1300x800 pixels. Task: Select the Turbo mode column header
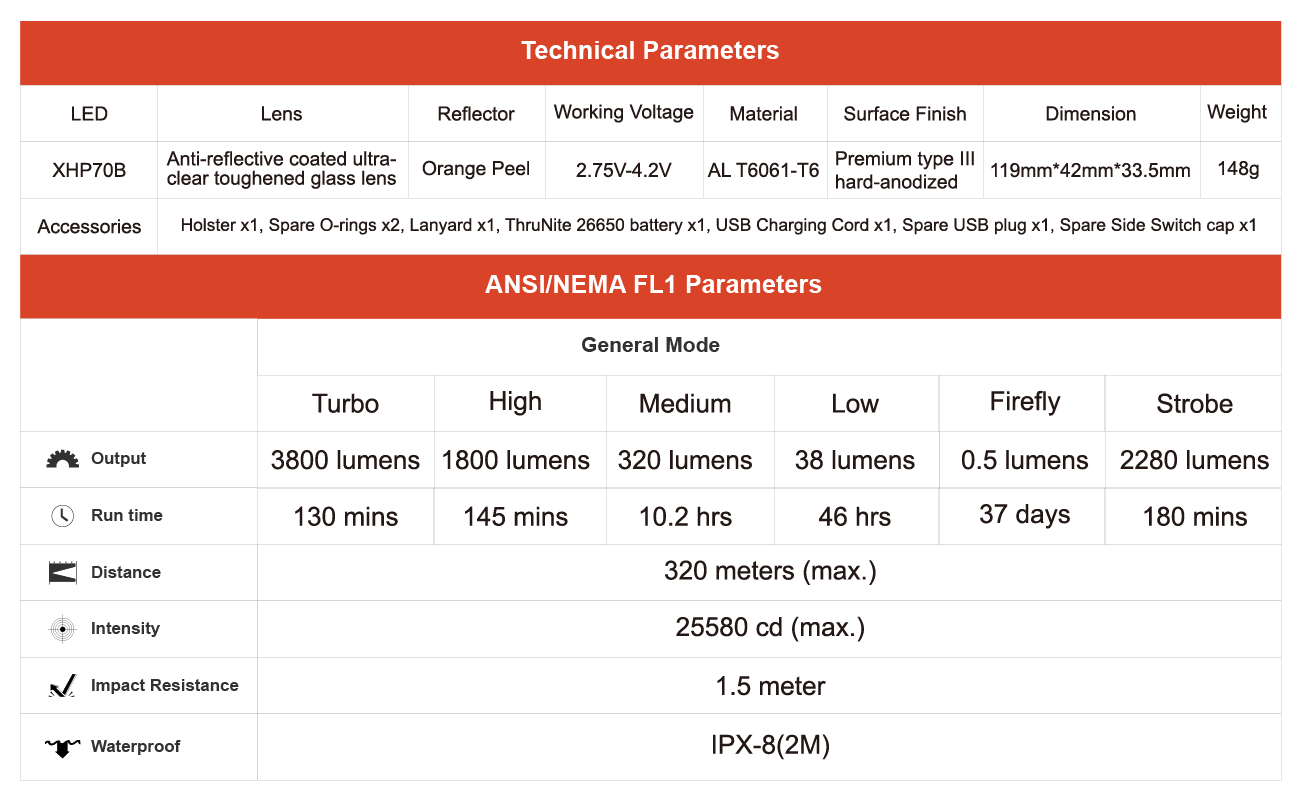pos(345,404)
